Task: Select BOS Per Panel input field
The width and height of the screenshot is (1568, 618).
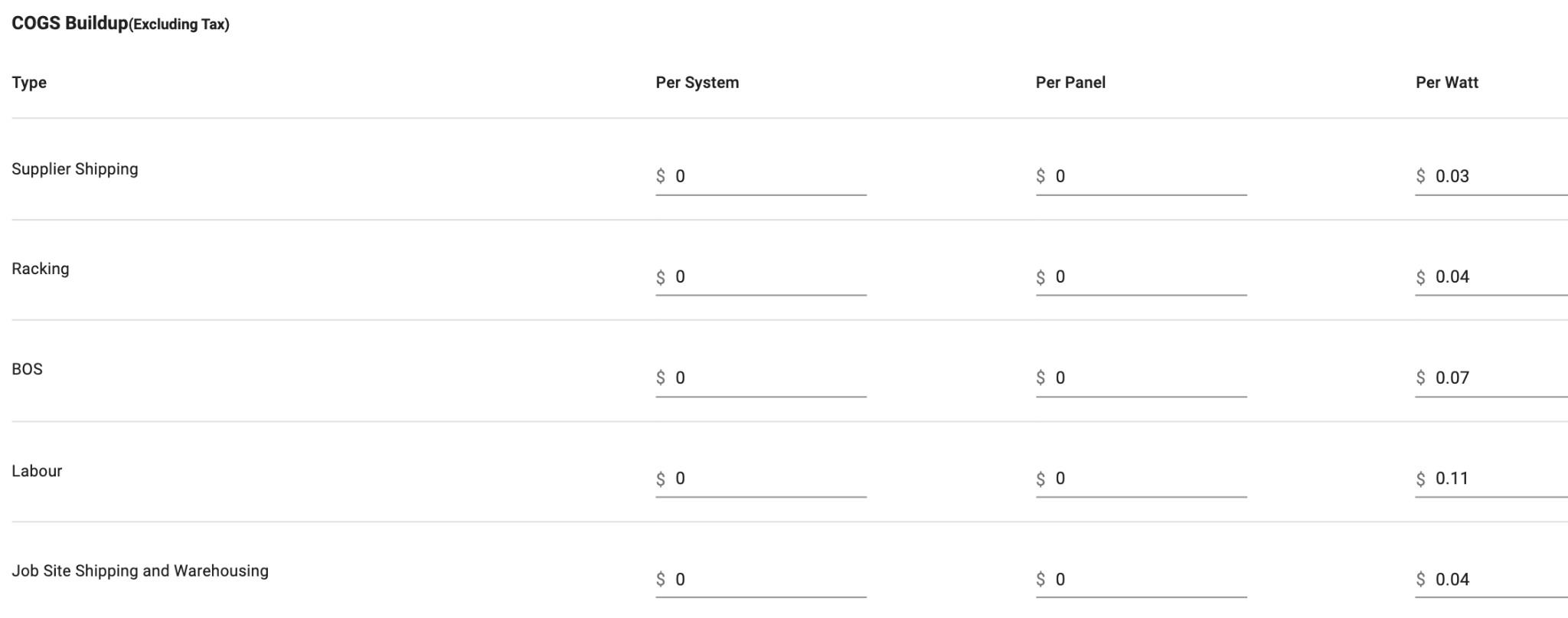Action: (x=1141, y=378)
